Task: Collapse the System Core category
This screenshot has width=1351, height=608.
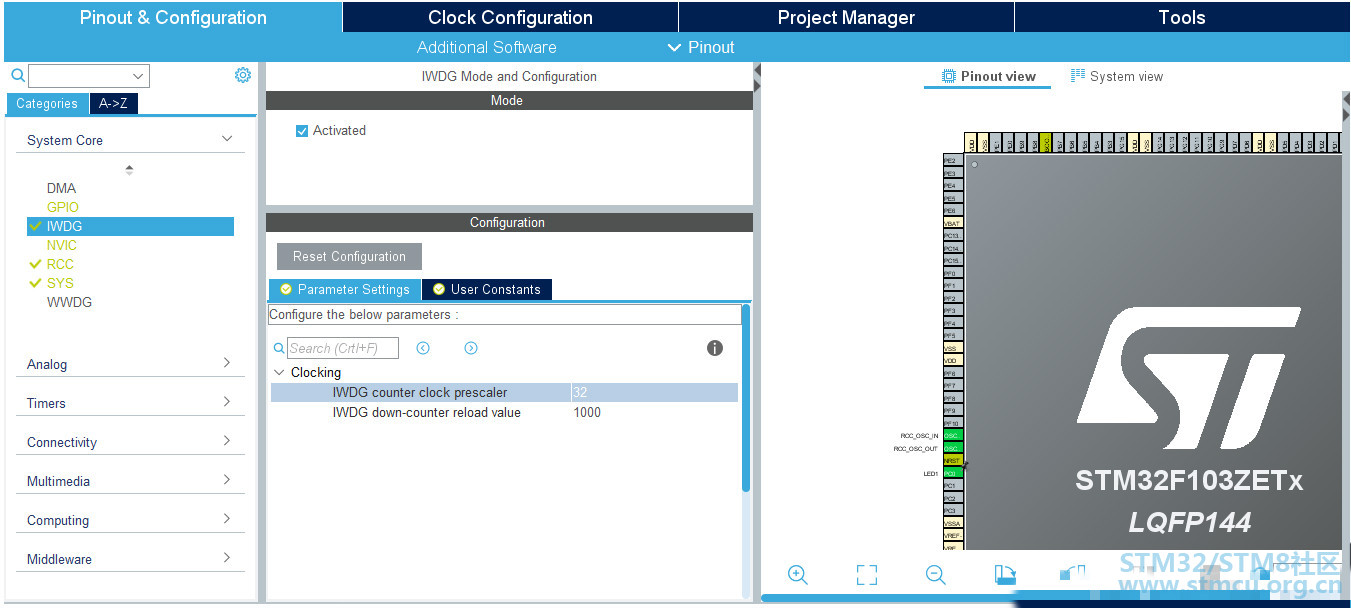Action: (x=227, y=139)
